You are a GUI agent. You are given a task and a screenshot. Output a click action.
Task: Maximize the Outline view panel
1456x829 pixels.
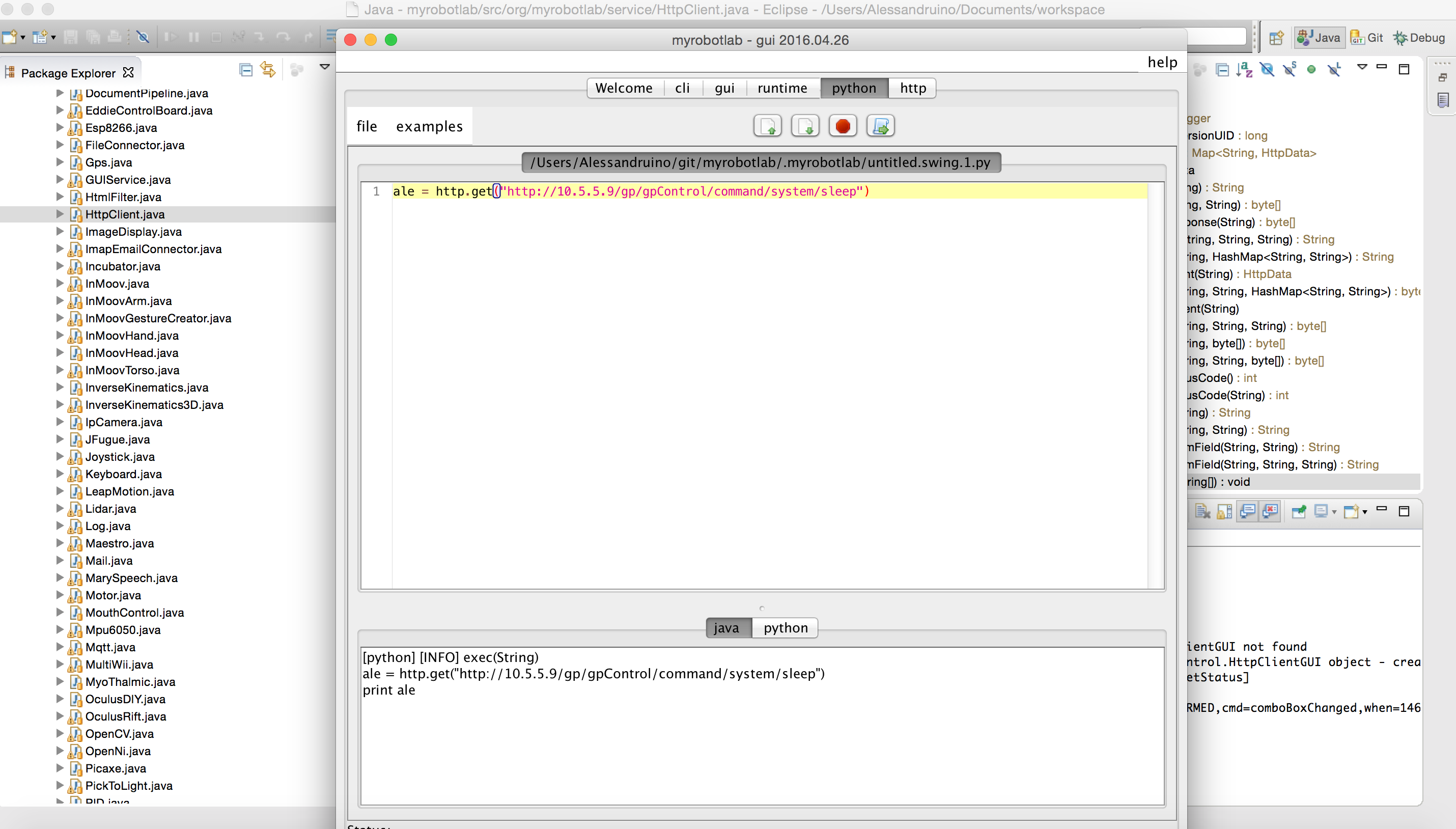pos(1404,69)
